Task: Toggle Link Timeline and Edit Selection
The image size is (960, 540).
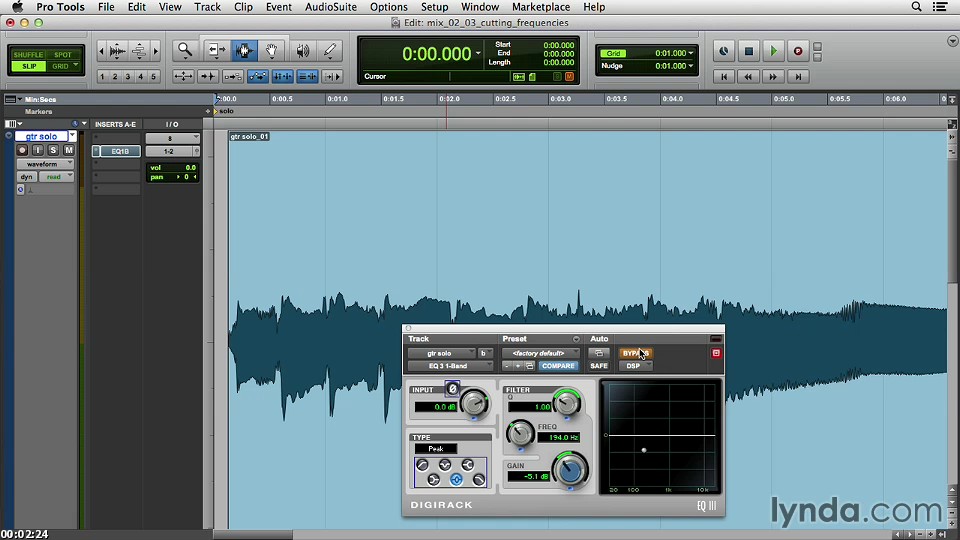Action: (x=283, y=77)
